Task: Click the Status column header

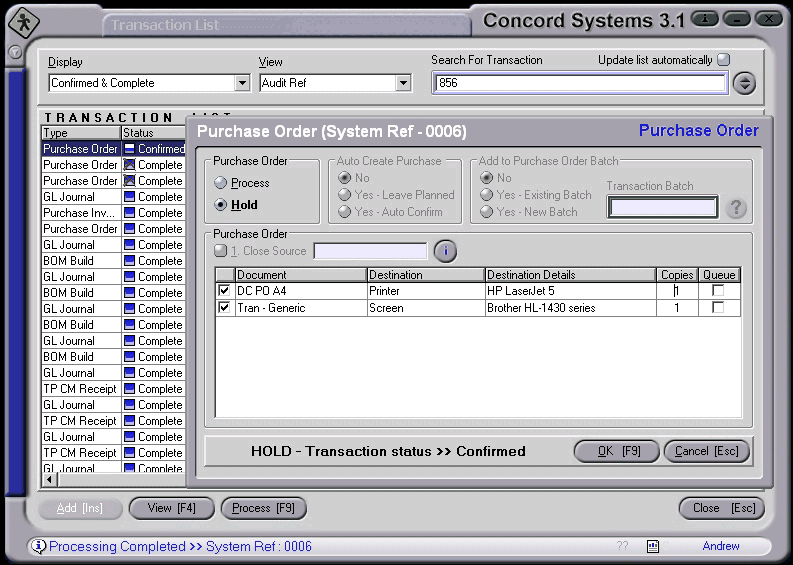Action: (x=154, y=133)
